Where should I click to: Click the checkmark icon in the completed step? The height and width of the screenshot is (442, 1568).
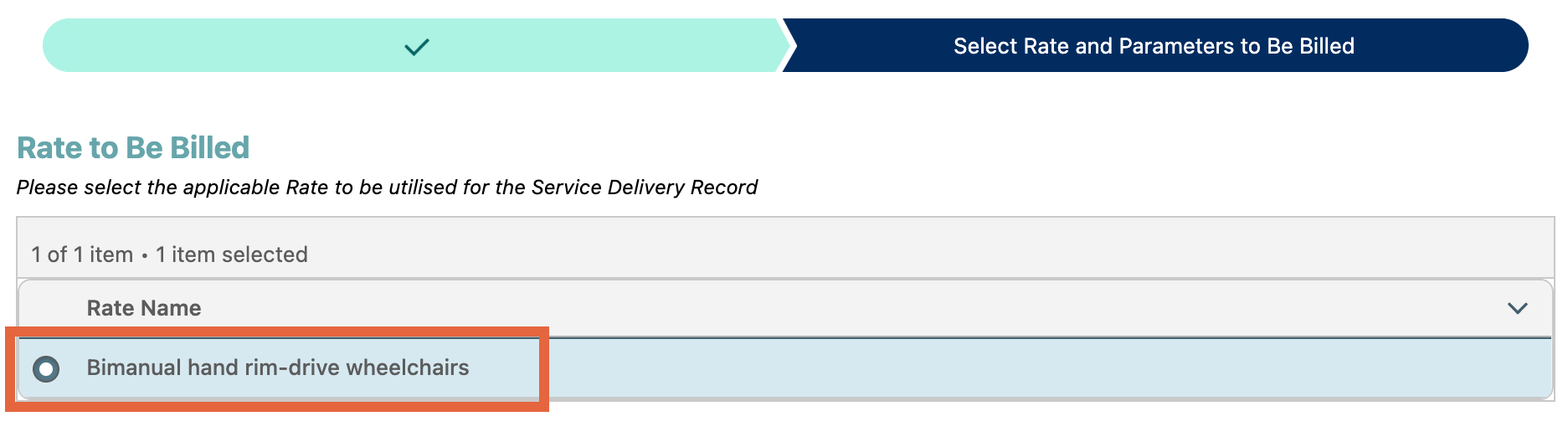click(x=416, y=47)
